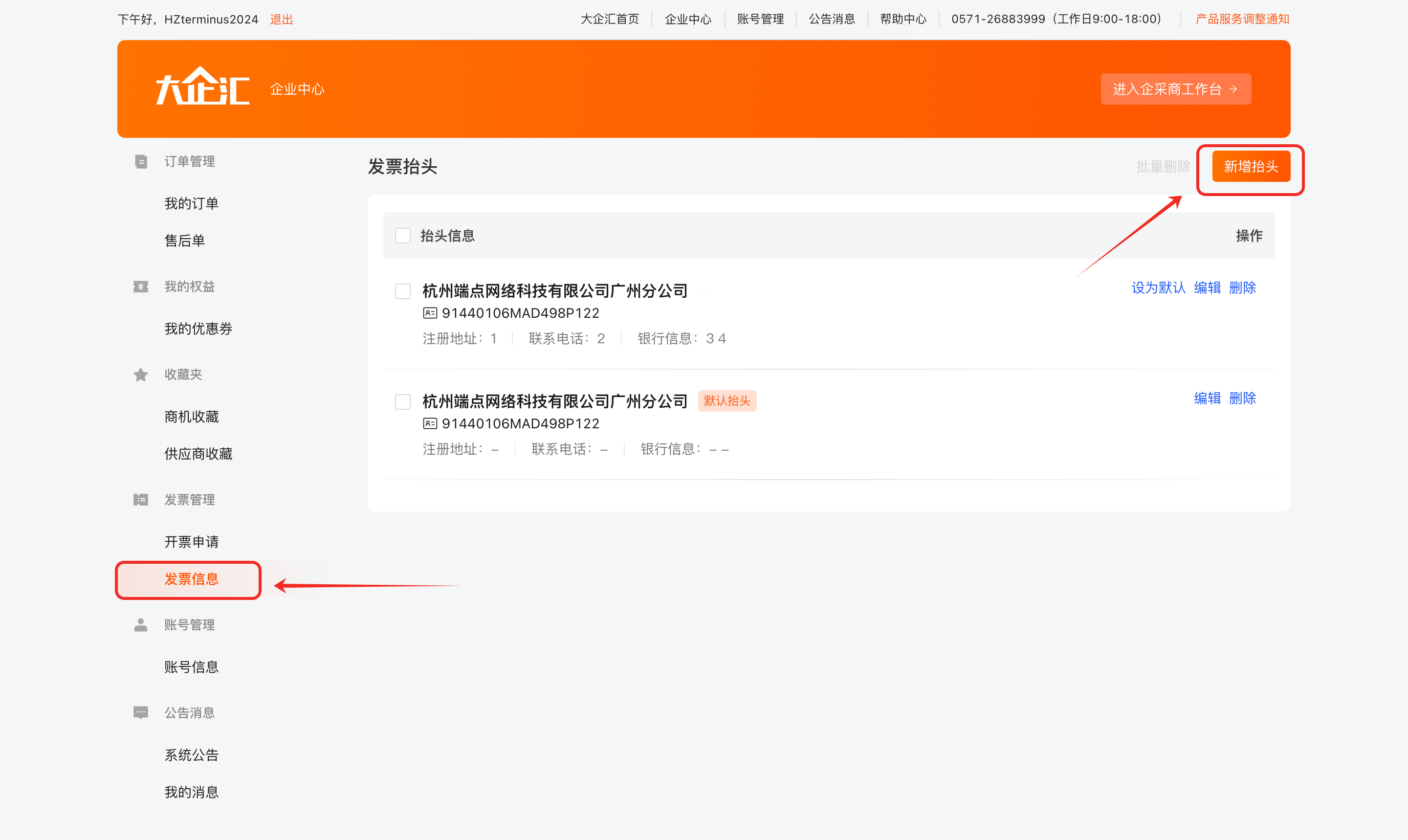Open 企业中心 in top navigation
The width and height of the screenshot is (1408, 840).
[x=687, y=19]
